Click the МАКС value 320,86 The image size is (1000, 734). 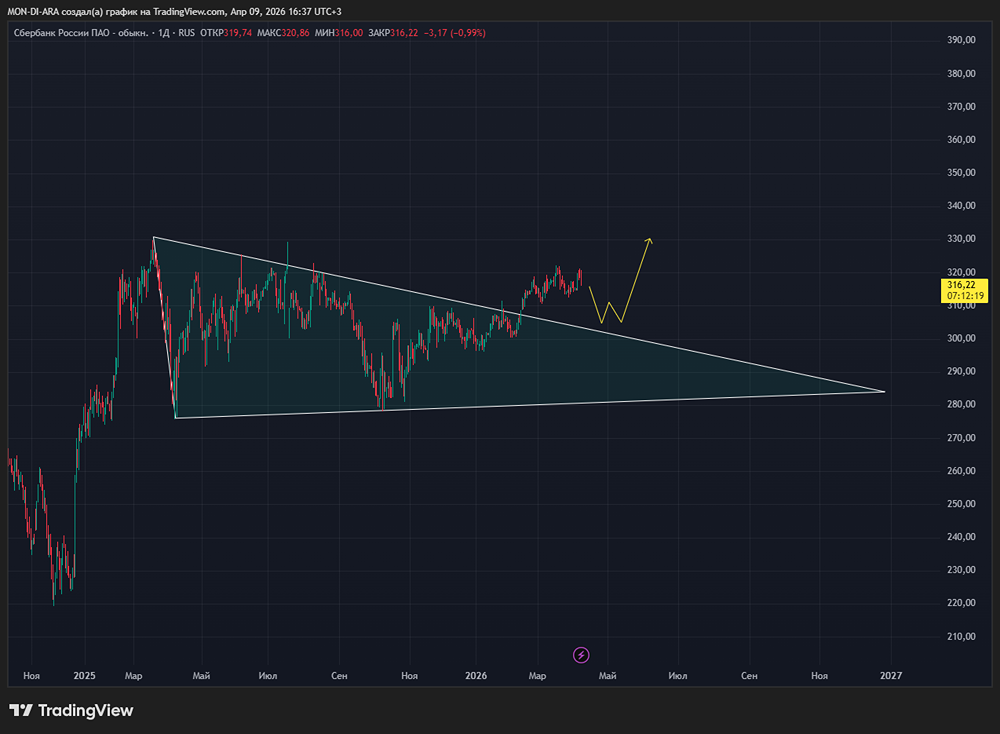[295, 33]
